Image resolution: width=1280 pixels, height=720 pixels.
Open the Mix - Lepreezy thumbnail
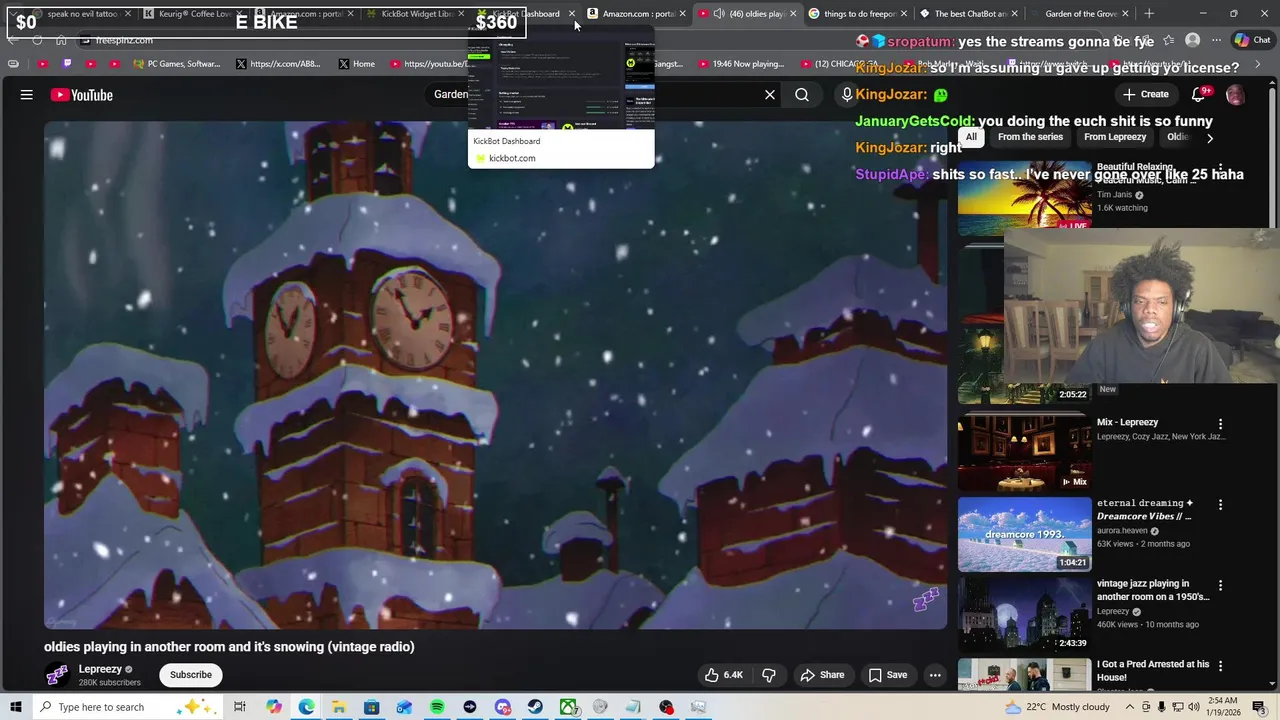pyautogui.click(x=1025, y=453)
